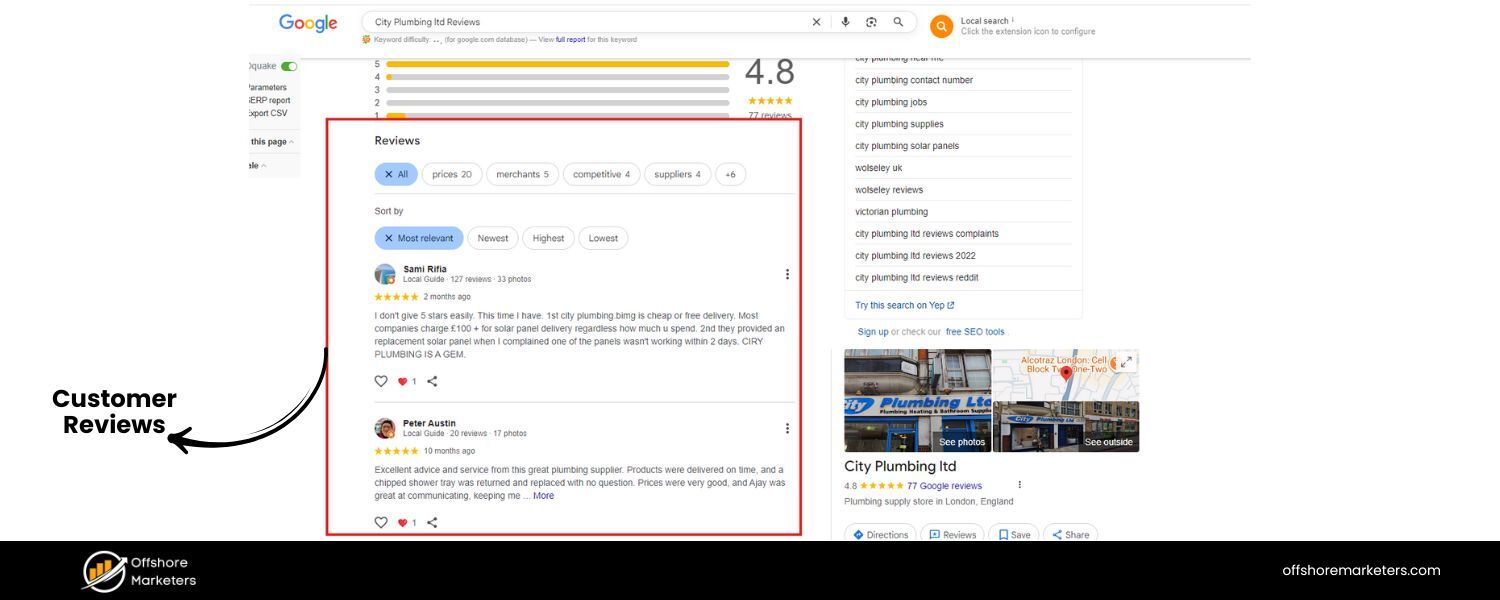The width and height of the screenshot is (1500, 600).
Task: Sort reviews by Newest
Action: 492,238
